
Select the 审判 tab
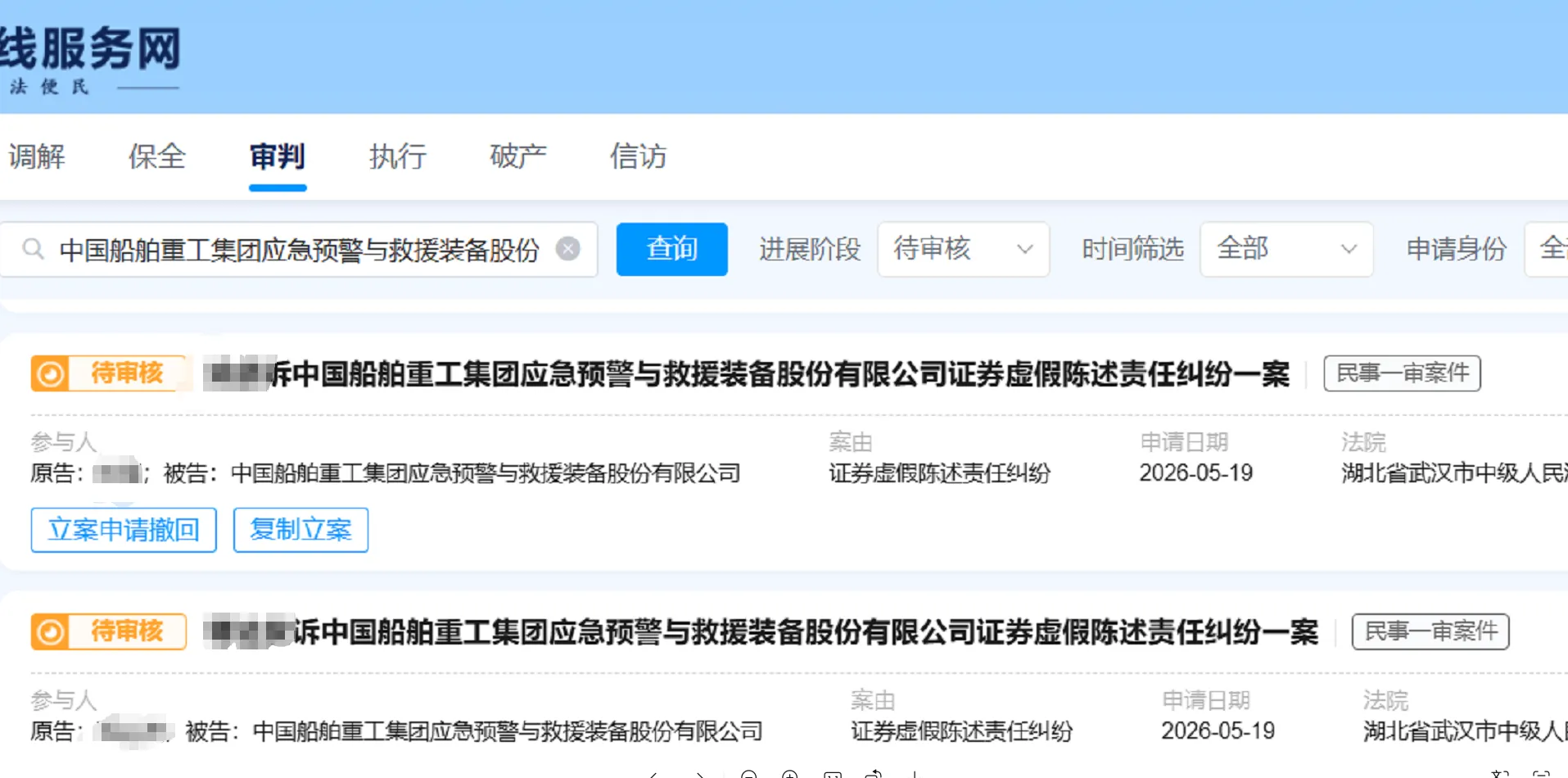[x=278, y=156]
